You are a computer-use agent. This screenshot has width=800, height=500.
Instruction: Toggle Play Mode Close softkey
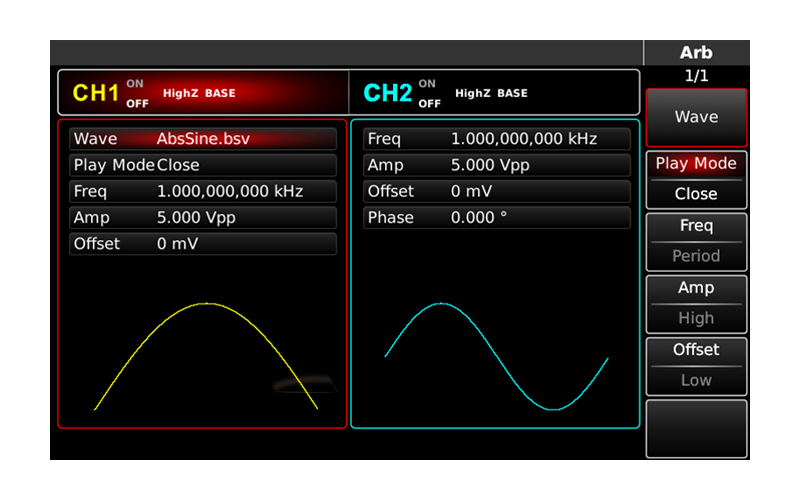click(x=696, y=180)
